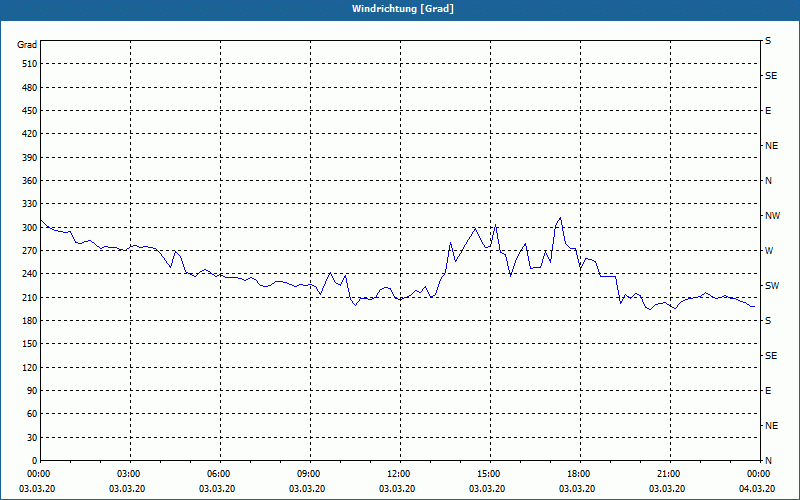Click the 21:00 time axis label
Viewport: 800px width, 500px height.
pos(670,474)
